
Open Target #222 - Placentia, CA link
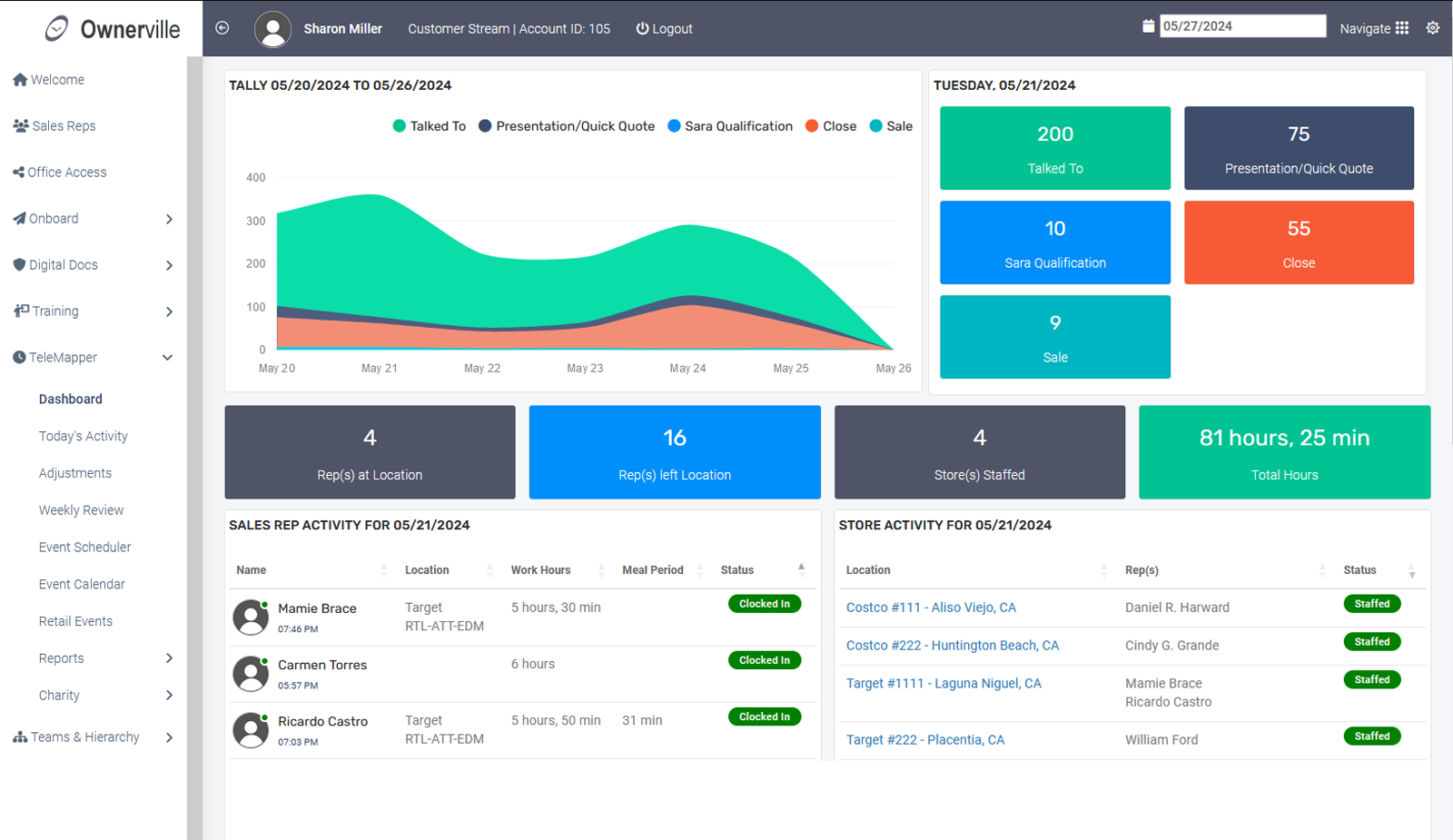coord(925,740)
